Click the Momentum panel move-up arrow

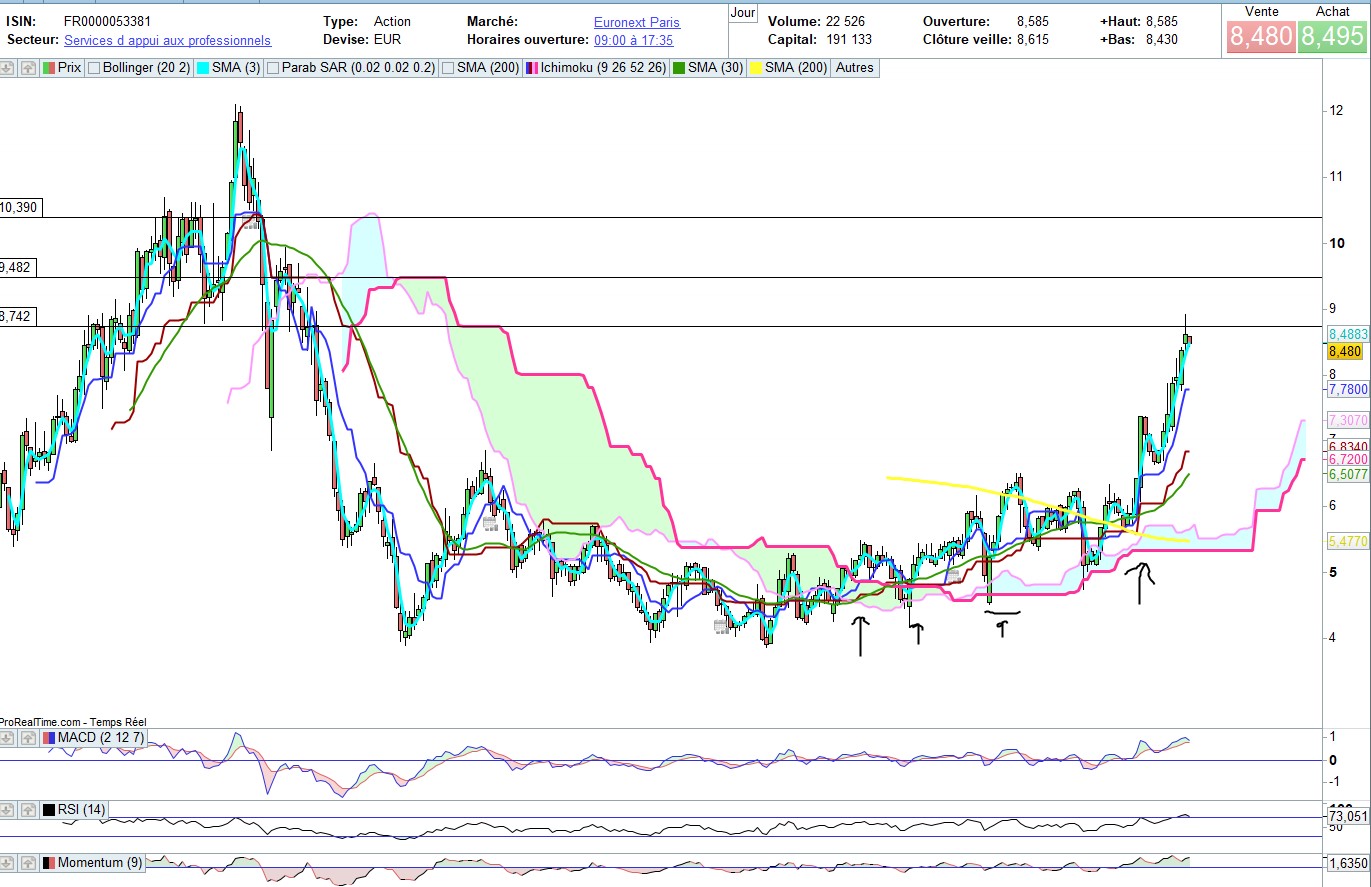click(27, 862)
